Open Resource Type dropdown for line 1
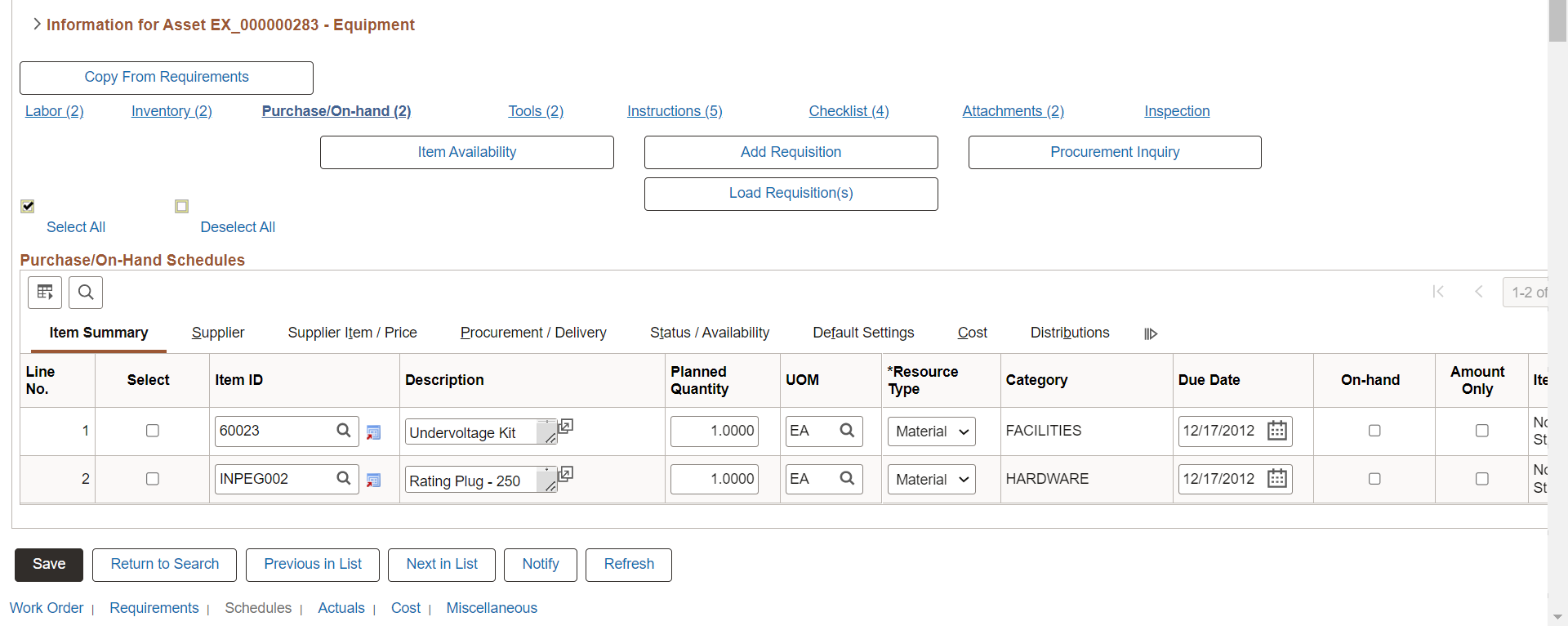This screenshot has width=1568, height=626. pos(932,431)
